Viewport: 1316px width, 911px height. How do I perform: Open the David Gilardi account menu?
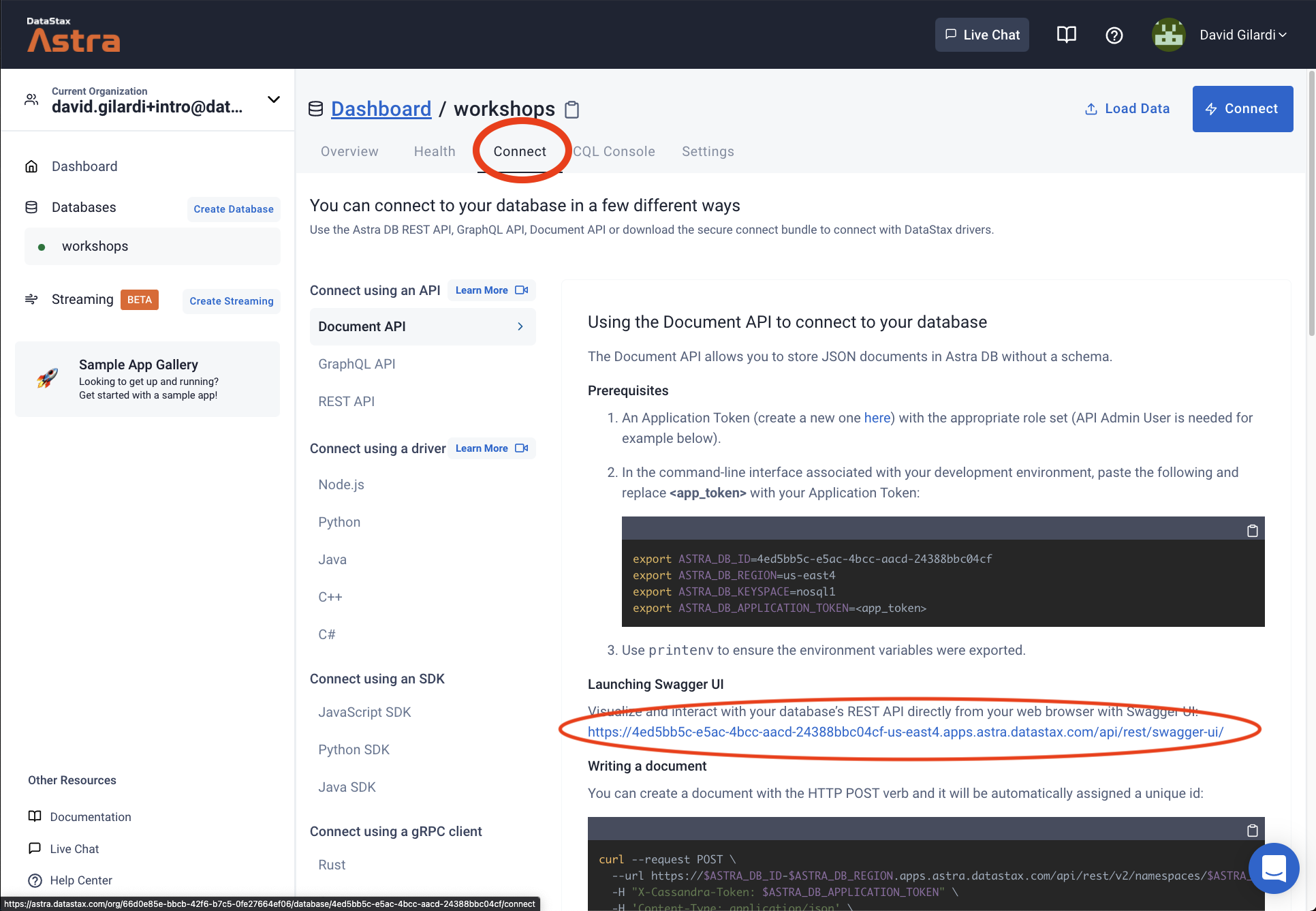[x=1242, y=35]
